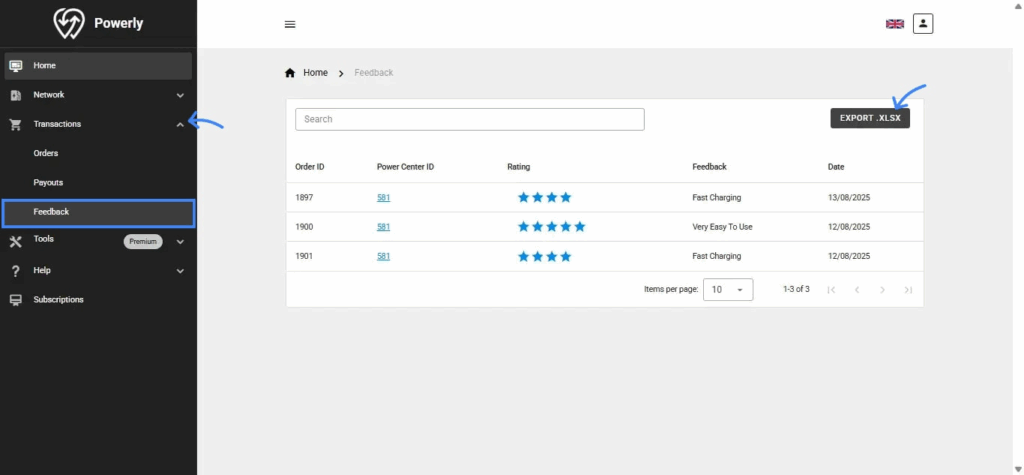
Task: Open the items per page dropdown
Action: (728, 289)
